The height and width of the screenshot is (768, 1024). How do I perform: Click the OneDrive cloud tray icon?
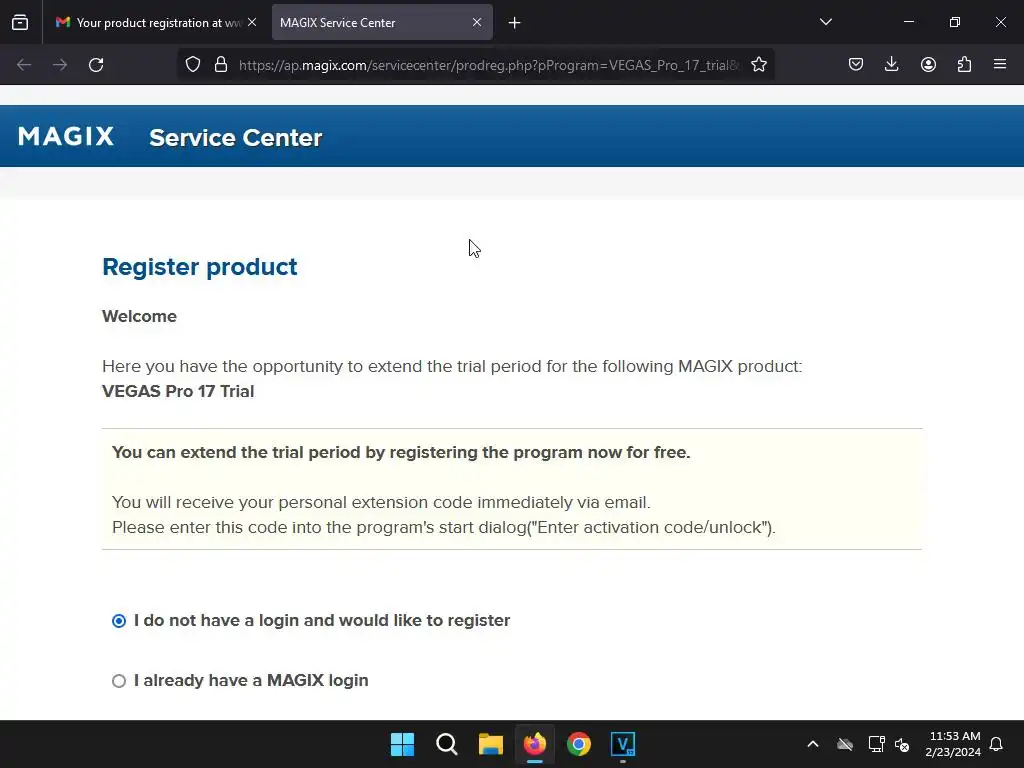coord(845,744)
